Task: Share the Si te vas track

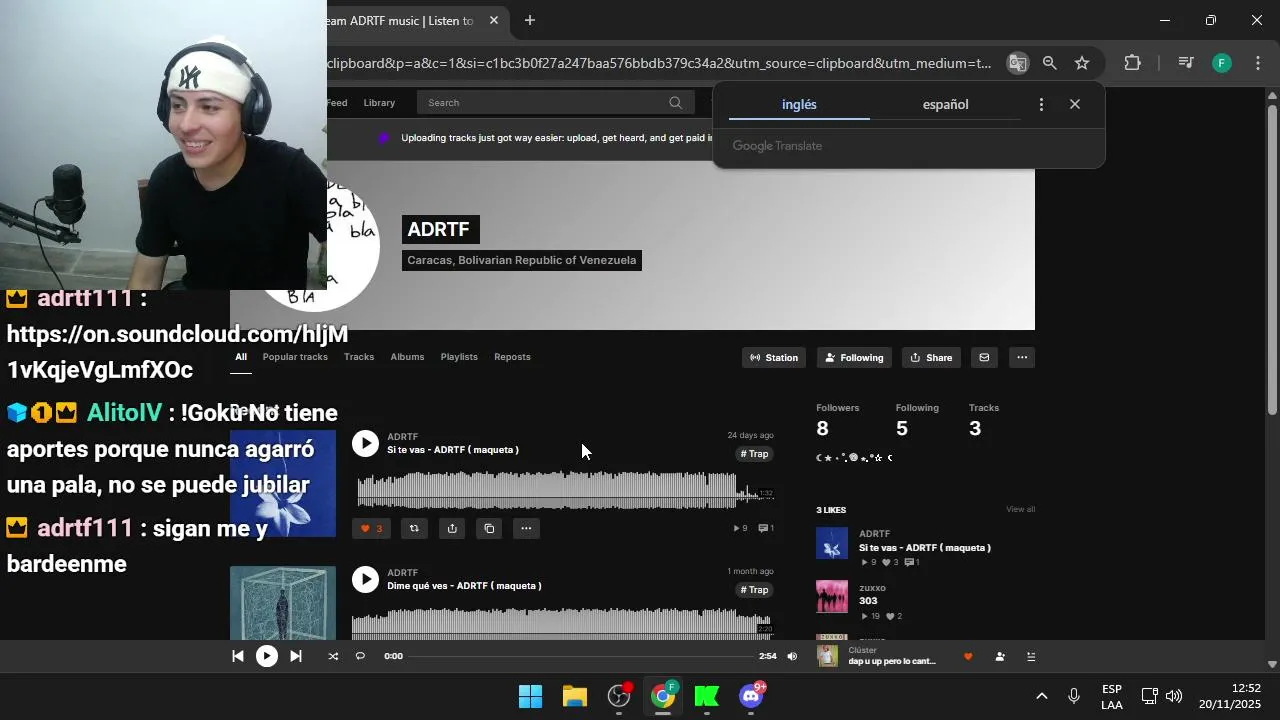Action: click(452, 528)
